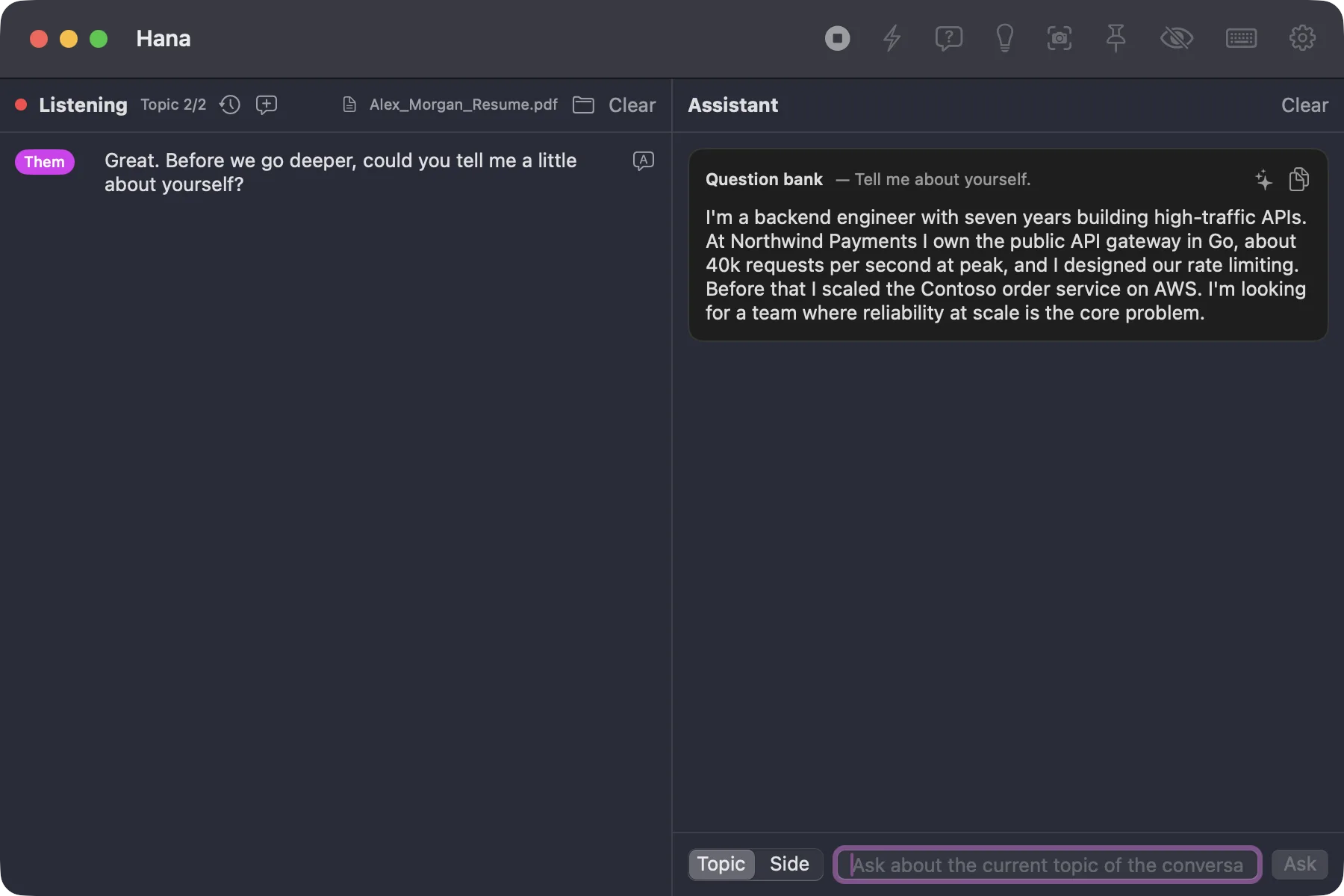Open the keyboard shortcuts icon
Image resolution: width=1344 pixels, height=896 pixels.
pyautogui.click(x=1241, y=38)
